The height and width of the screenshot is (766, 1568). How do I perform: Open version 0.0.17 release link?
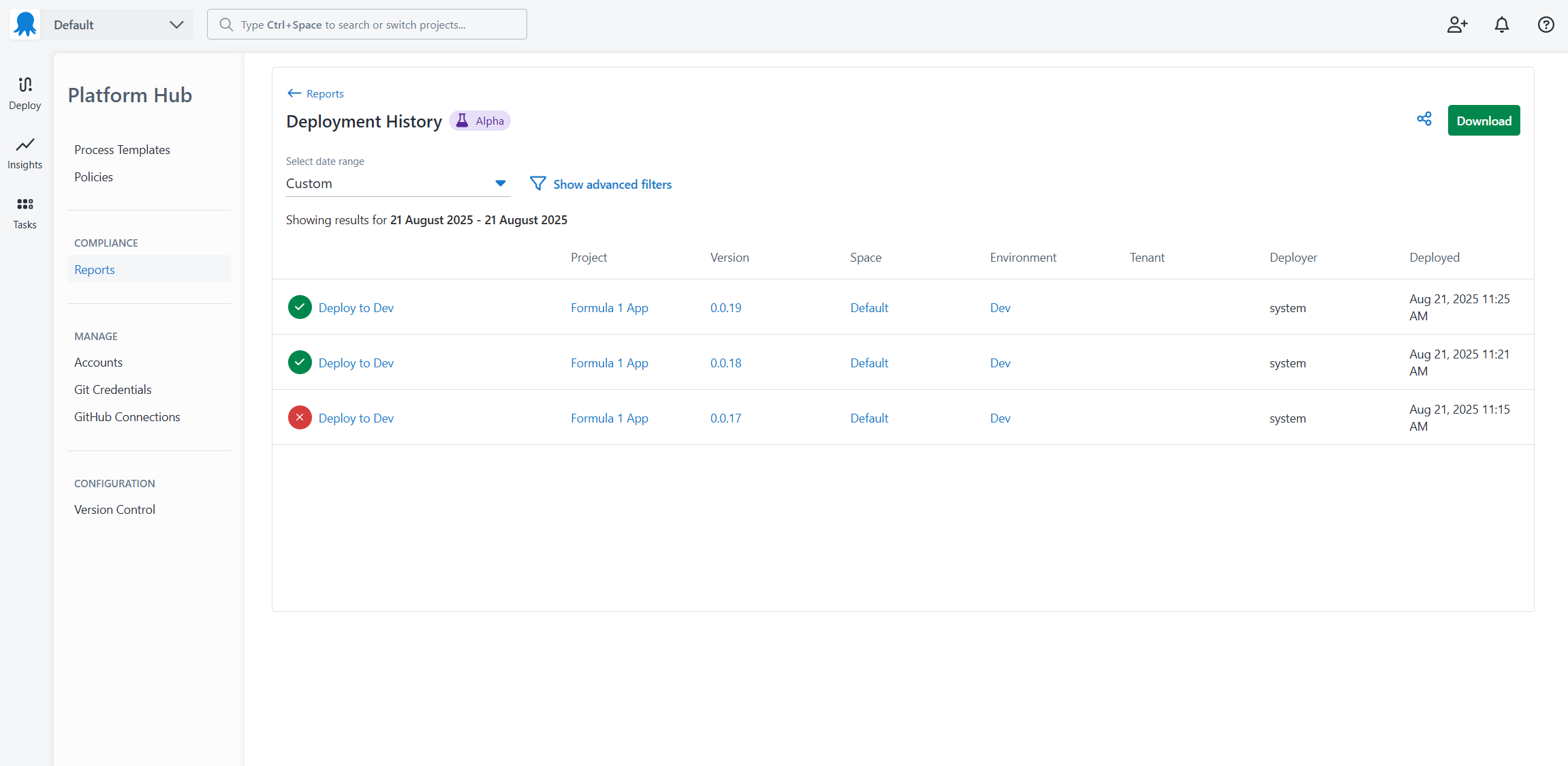click(725, 418)
